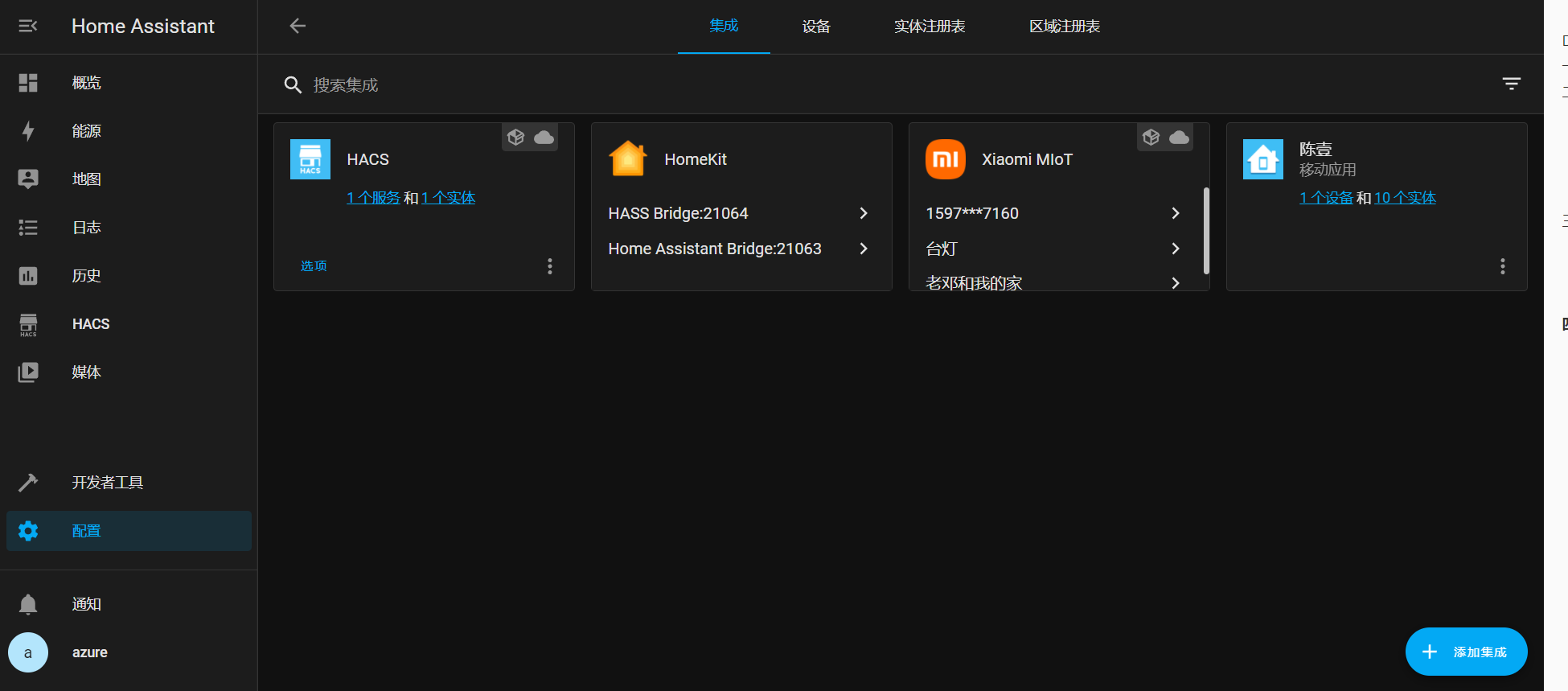This screenshot has height=691, width=1568.
Task: Click the HACS card custom integration box icon
Action: (516, 138)
